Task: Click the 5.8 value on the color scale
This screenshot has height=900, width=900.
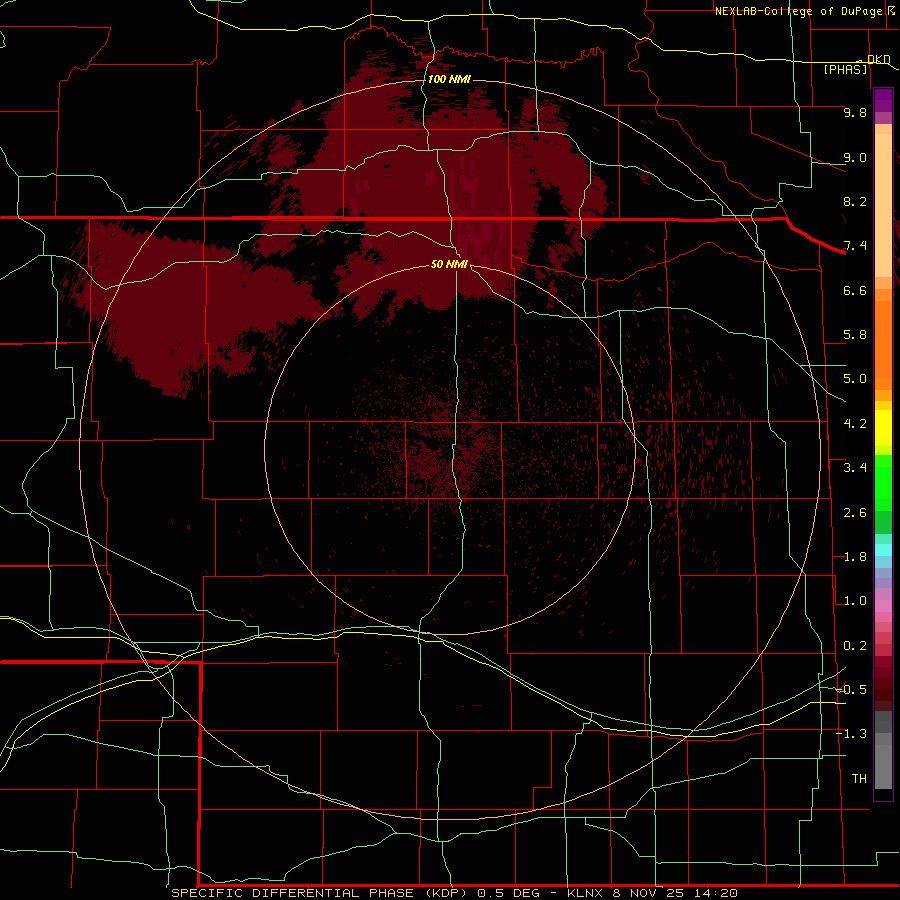Action: click(x=855, y=335)
